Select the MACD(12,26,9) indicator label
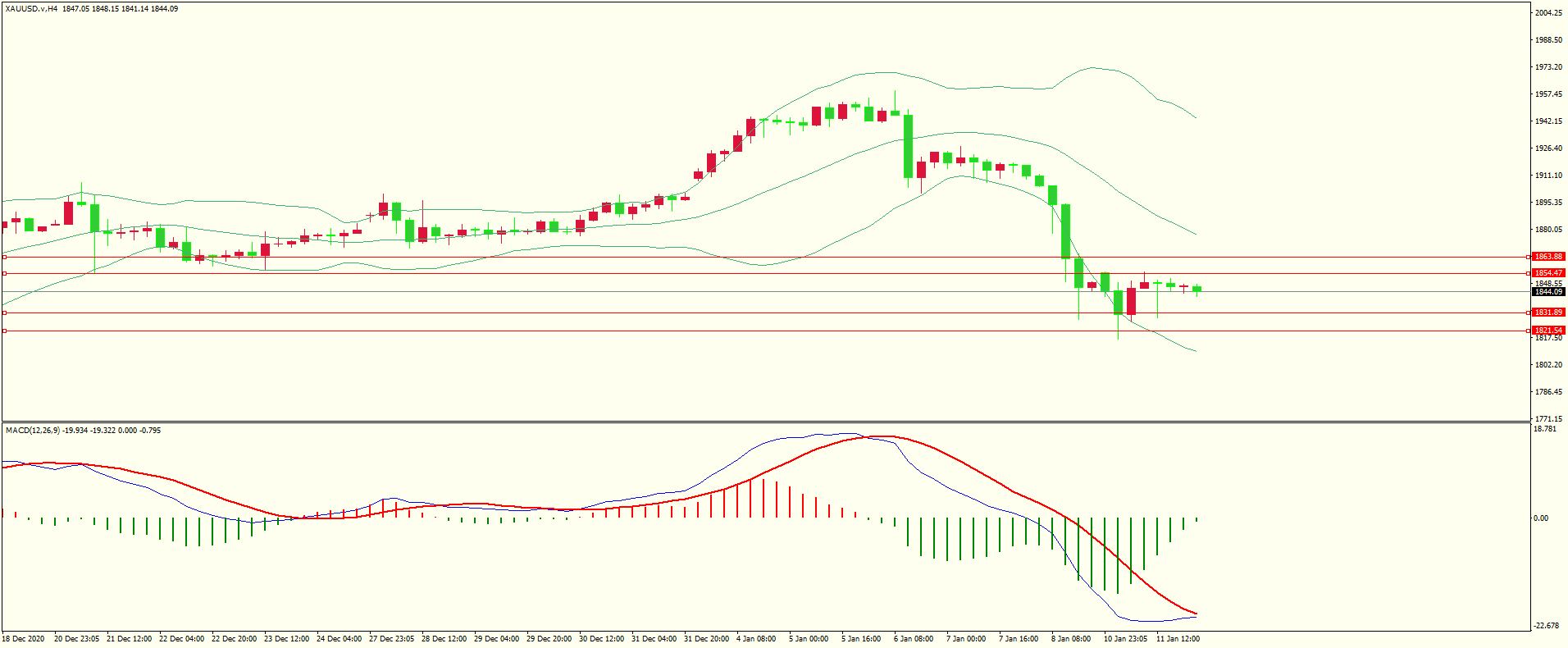This screenshot has height=648, width=1568. coord(33,430)
